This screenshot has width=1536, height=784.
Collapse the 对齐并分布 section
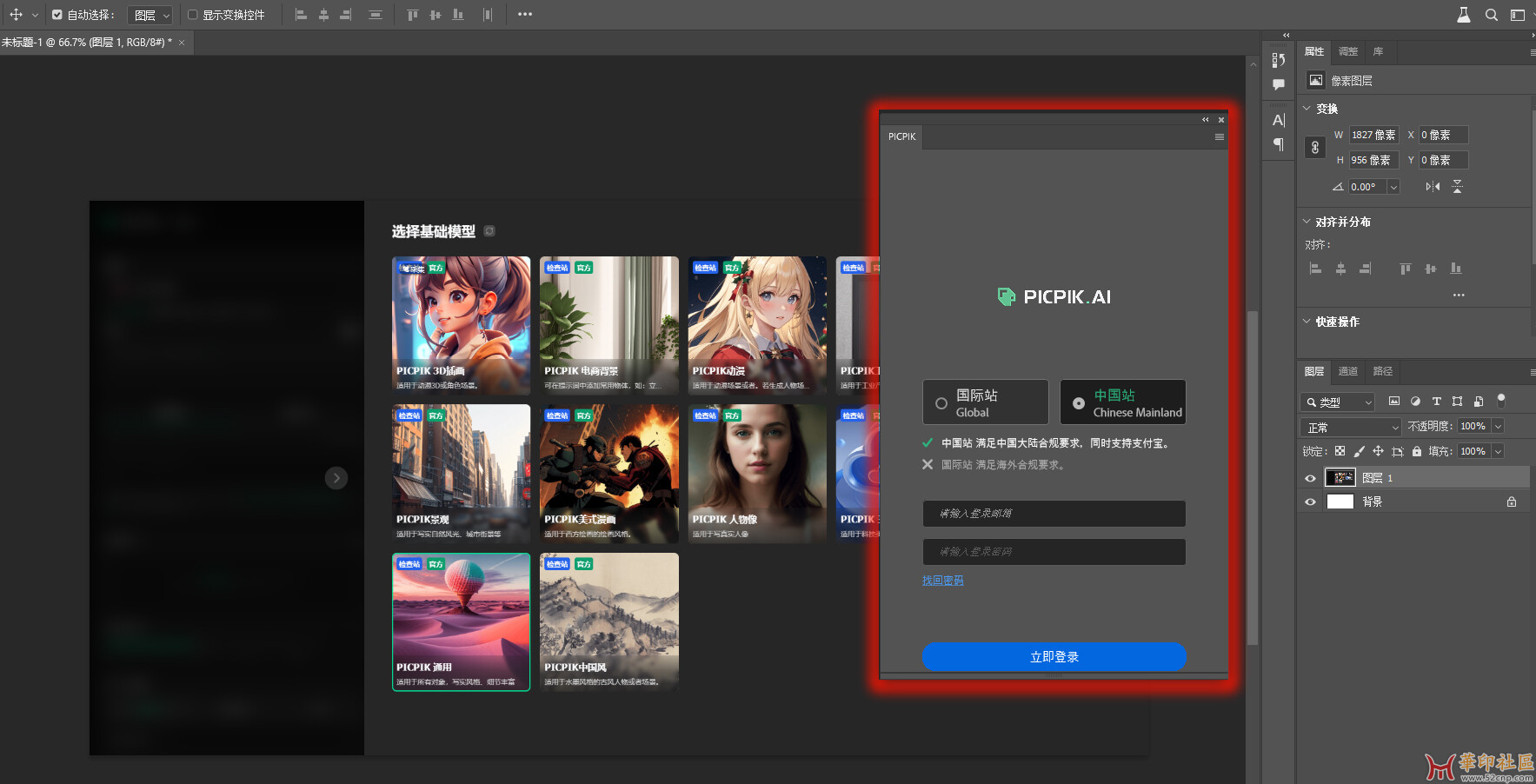[1307, 222]
